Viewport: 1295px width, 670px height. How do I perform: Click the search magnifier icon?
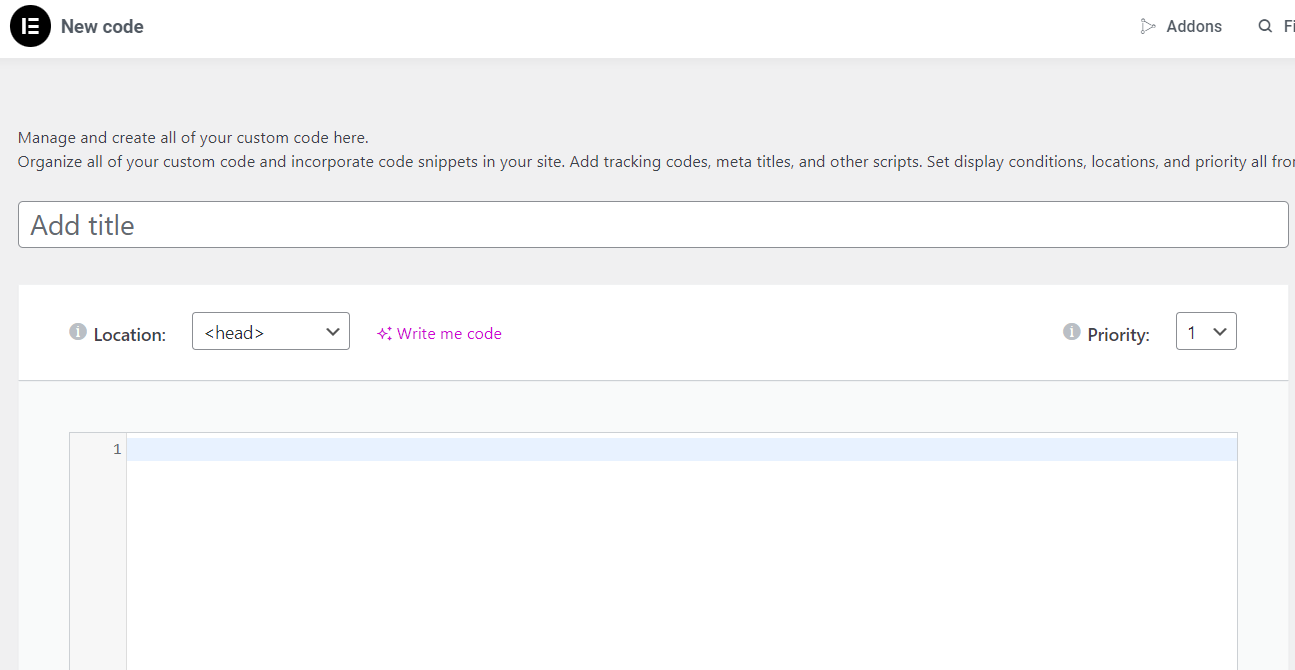click(1265, 27)
